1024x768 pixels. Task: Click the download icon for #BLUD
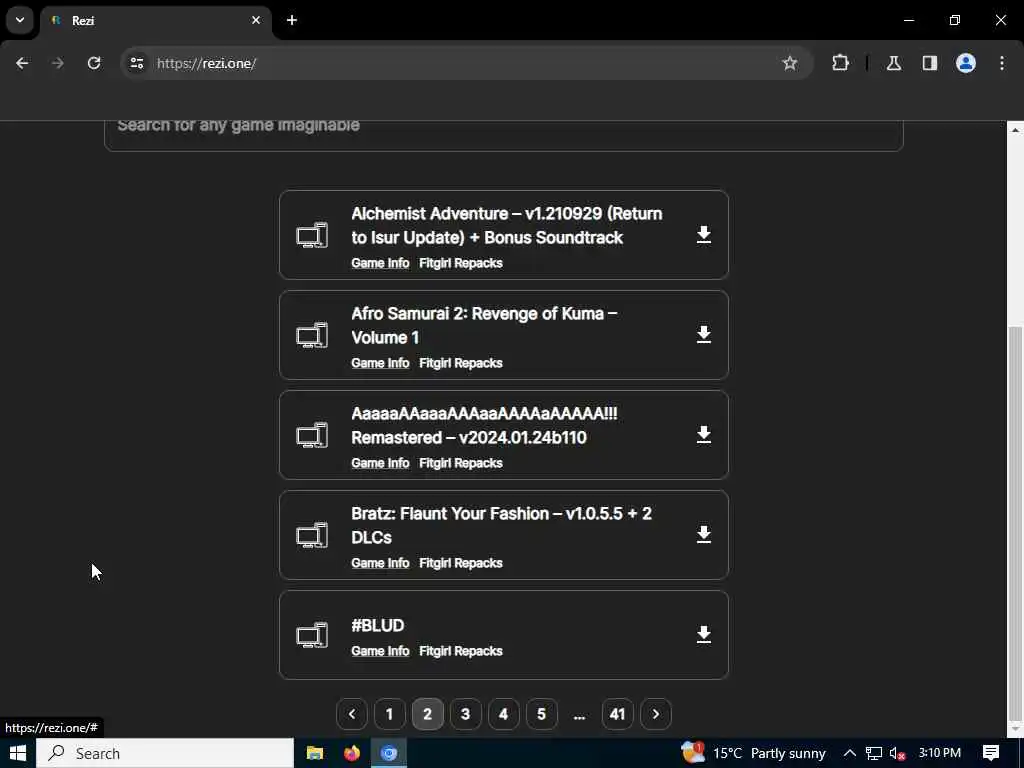(703, 634)
